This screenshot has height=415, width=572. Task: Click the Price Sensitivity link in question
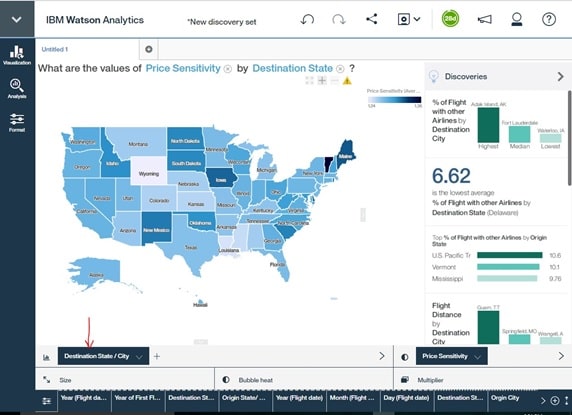tap(183, 68)
